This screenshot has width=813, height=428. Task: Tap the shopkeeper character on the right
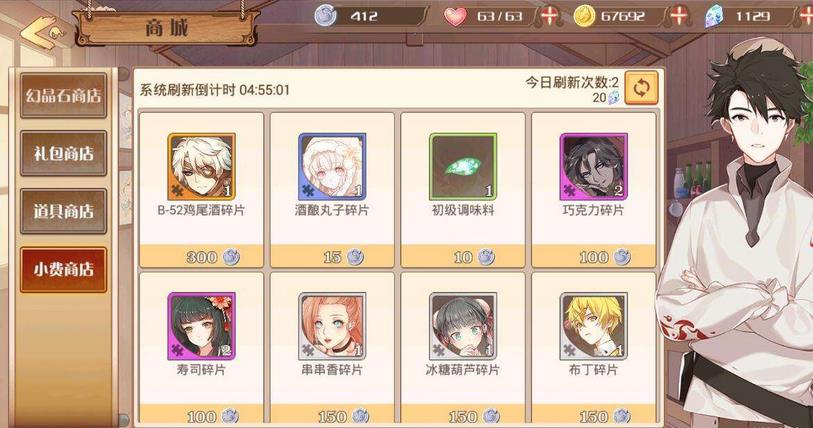pyautogui.click(x=736, y=239)
